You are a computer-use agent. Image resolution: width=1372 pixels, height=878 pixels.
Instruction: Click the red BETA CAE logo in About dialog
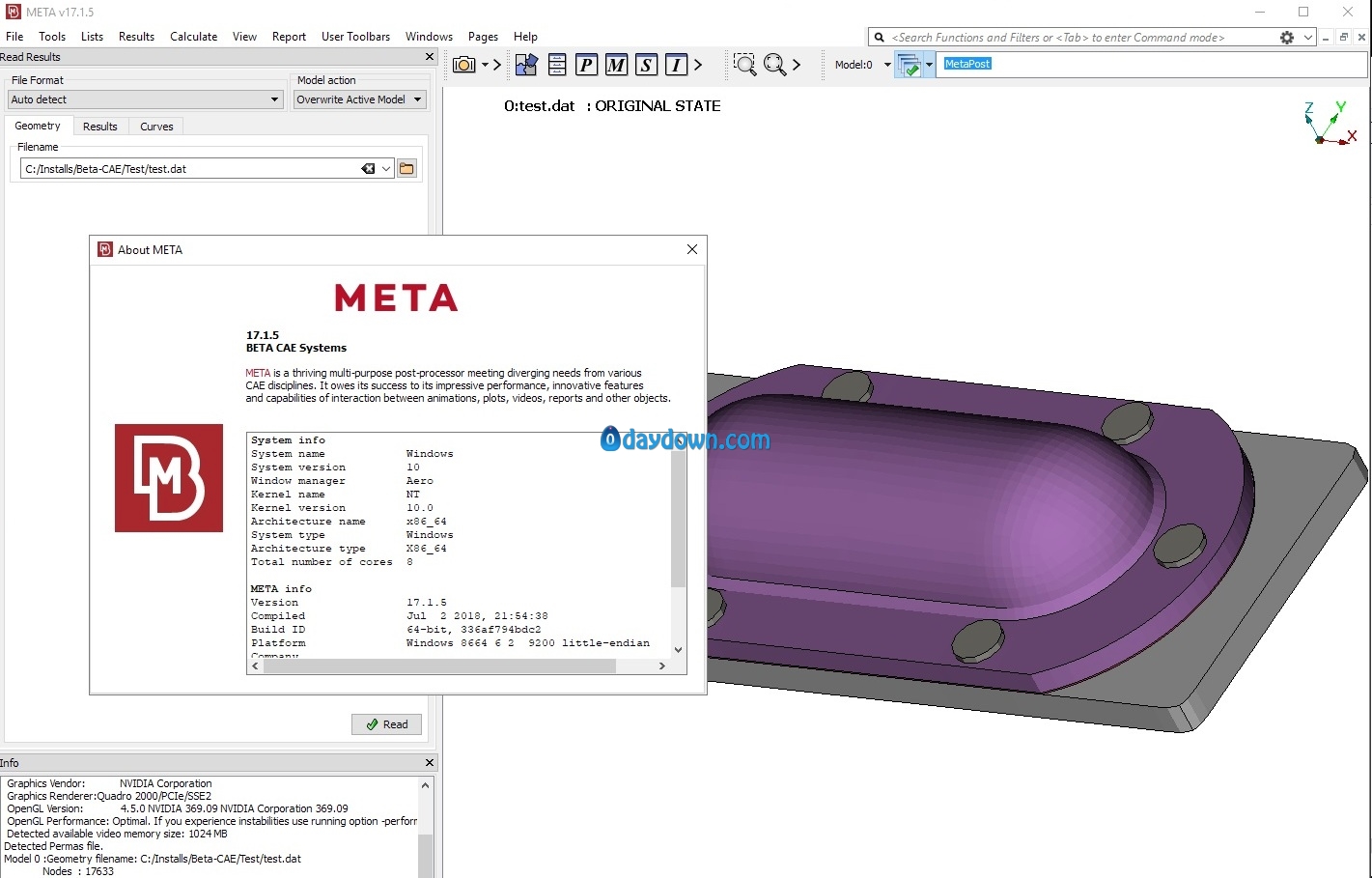tap(169, 478)
